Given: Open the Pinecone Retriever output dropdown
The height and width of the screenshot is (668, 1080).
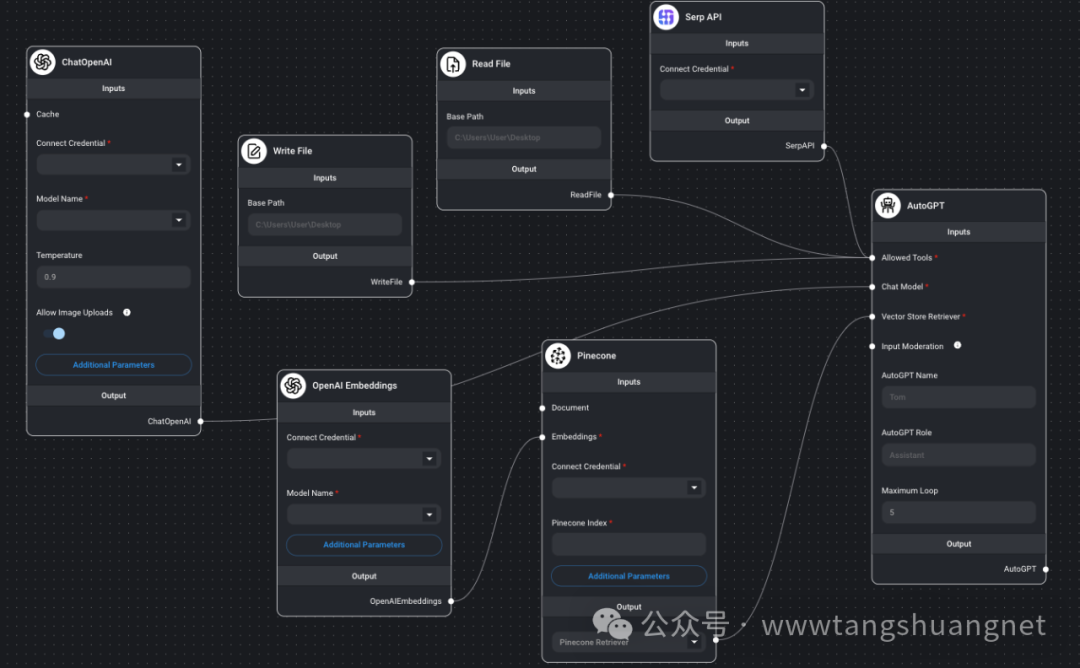Looking at the screenshot, I should pyautogui.click(x=629, y=642).
